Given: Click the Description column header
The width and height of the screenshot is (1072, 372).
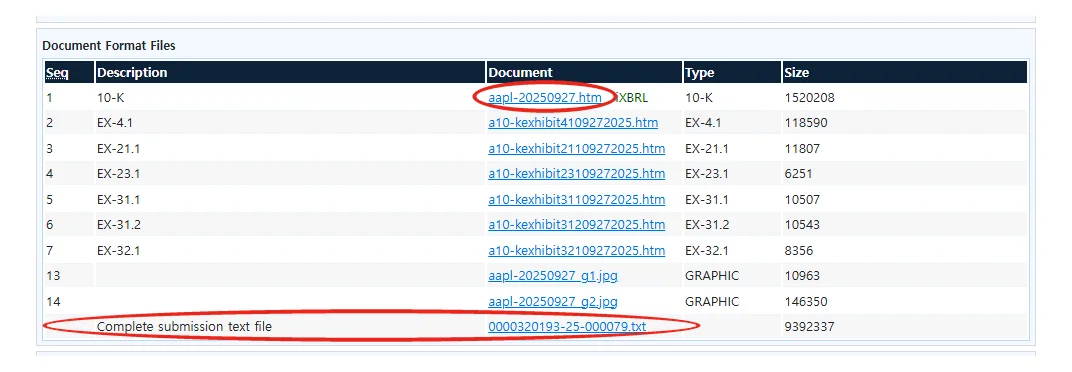Looking at the screenshot, I should (x=132, y=72).
